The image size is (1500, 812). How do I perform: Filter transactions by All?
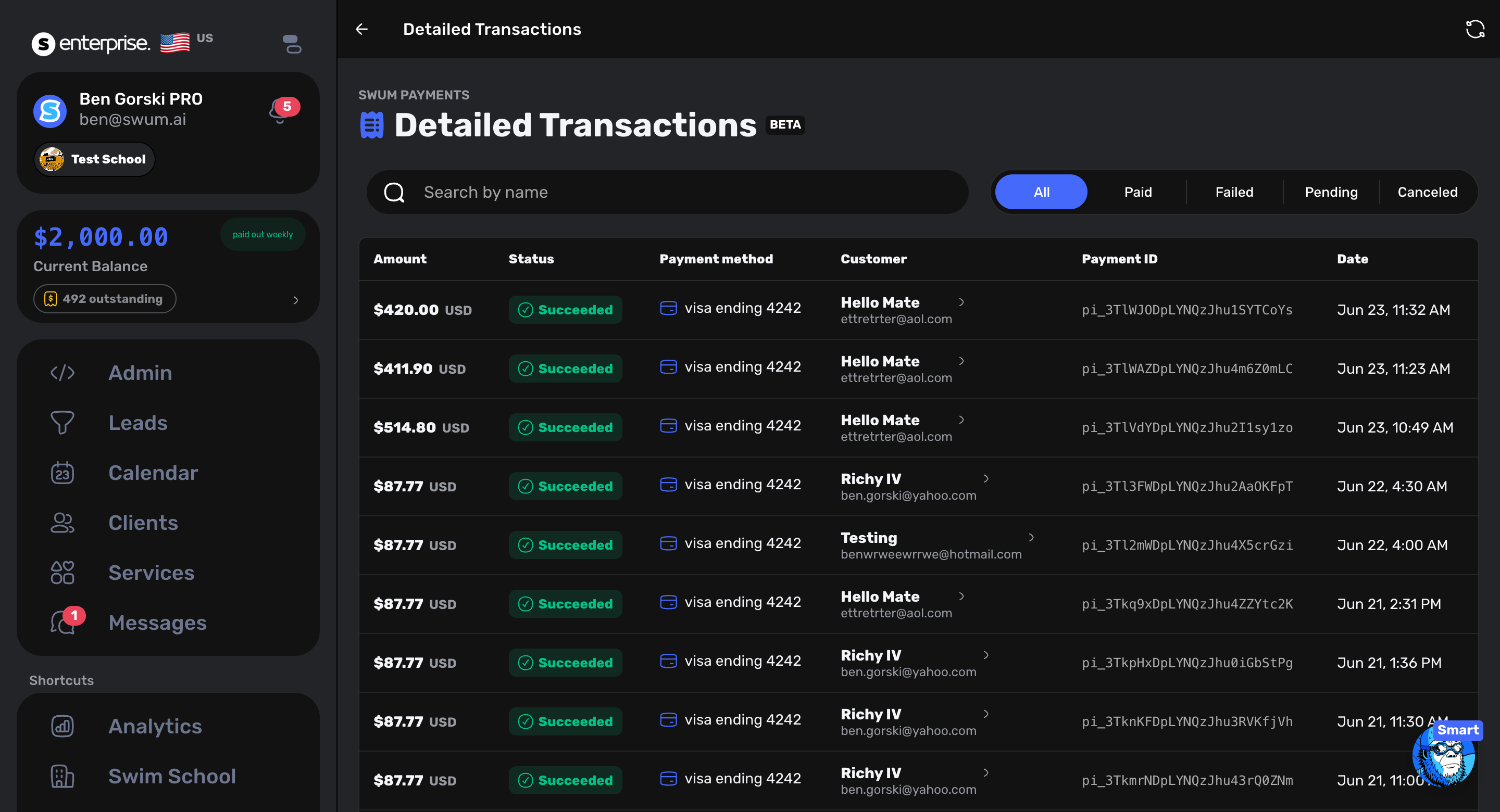(1041, 192)
